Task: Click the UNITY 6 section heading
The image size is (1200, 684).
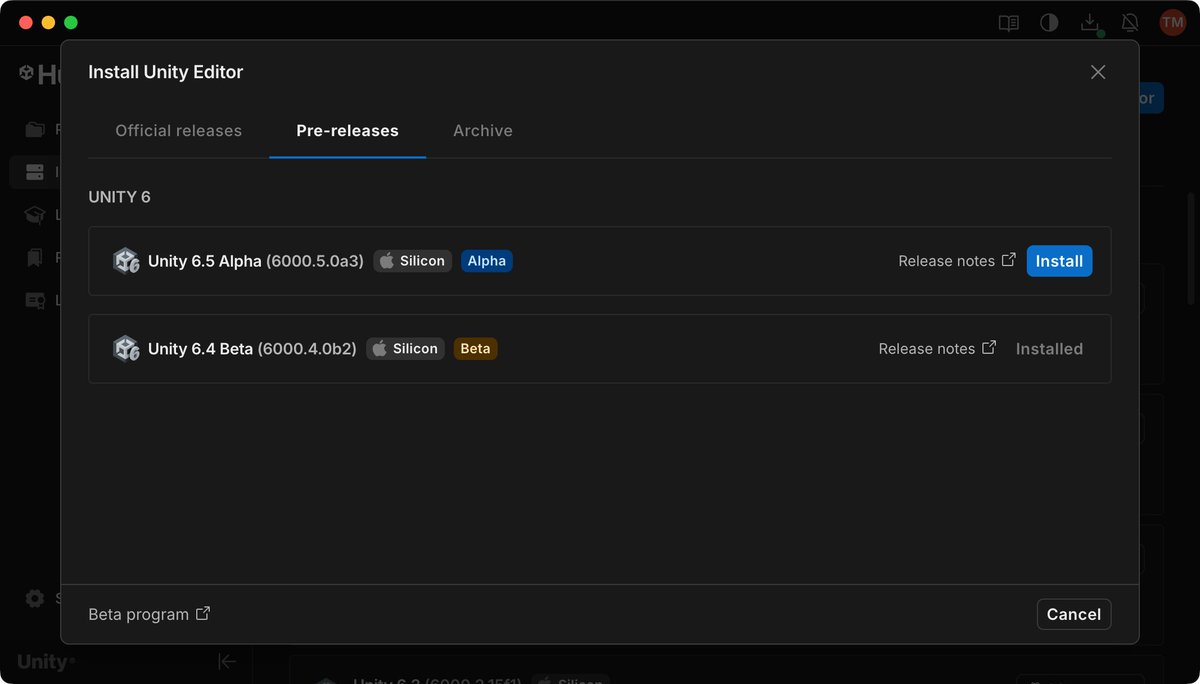Action: (x=119, y=197)
